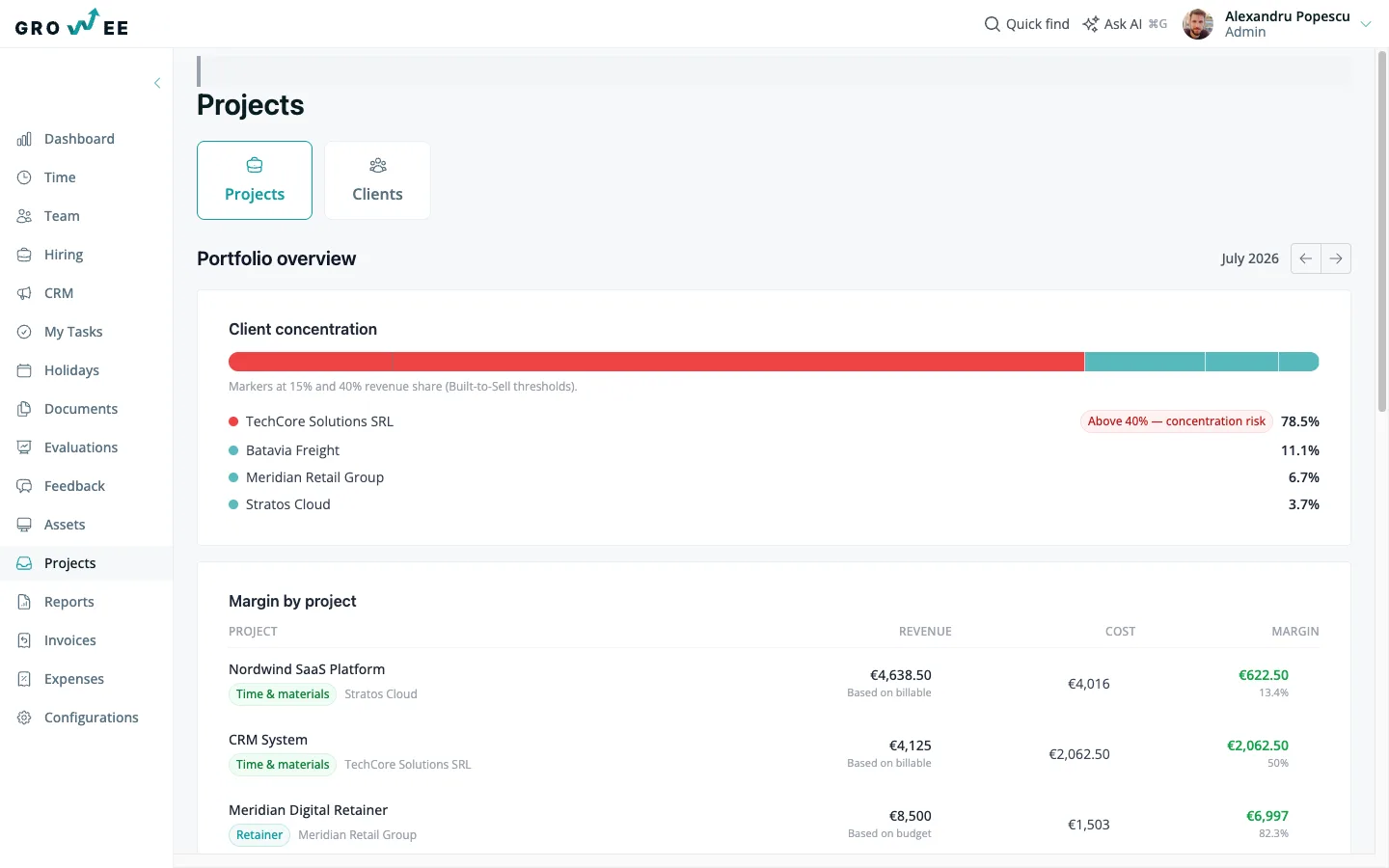Click the Configurations gear icon

tap(24, 718)
